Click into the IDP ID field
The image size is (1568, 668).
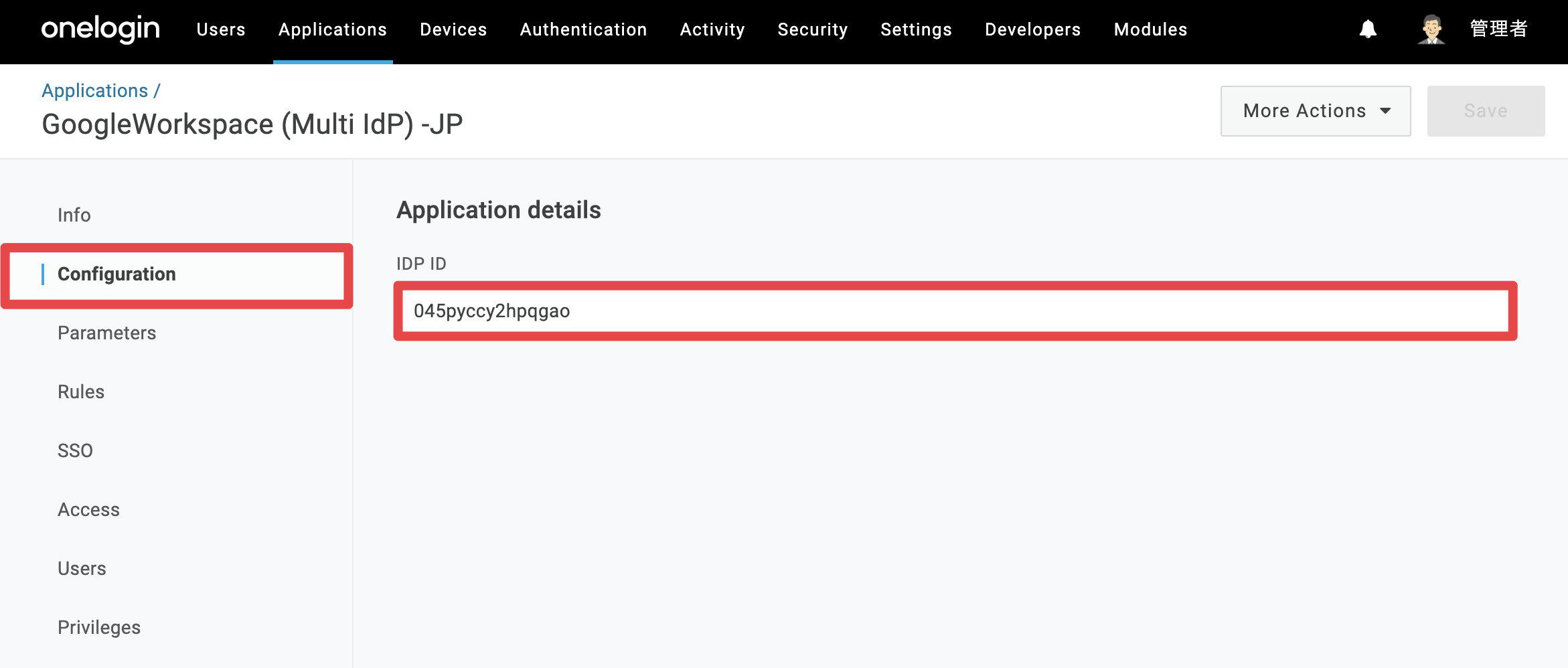955,311
